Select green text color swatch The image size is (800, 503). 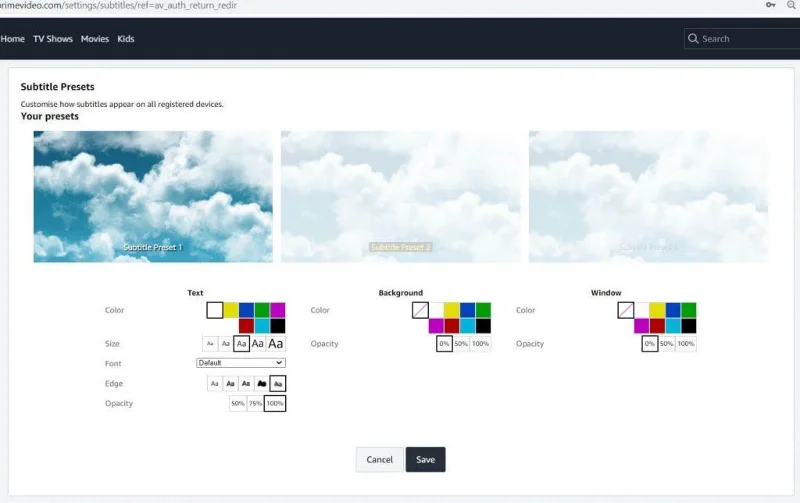tap(262, 310)
